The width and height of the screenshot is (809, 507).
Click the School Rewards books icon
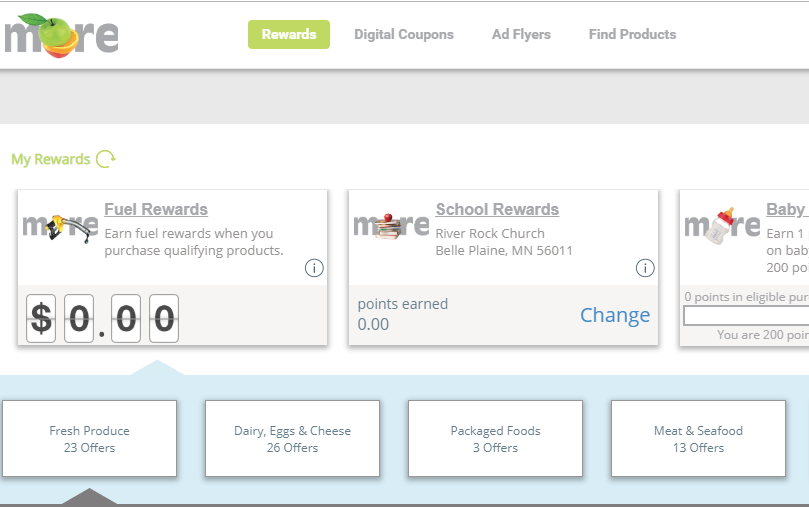pyautogui.click(x=391, y=227)
